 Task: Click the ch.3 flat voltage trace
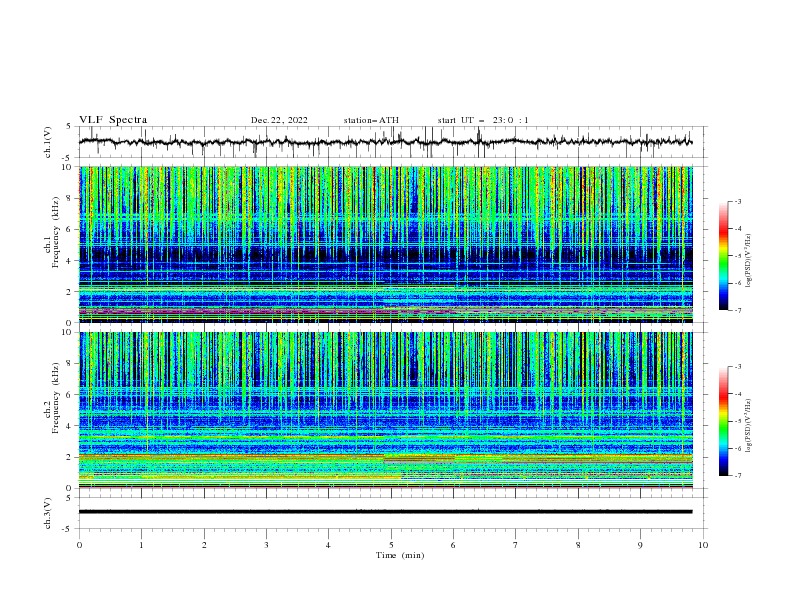tap(385, 512)
